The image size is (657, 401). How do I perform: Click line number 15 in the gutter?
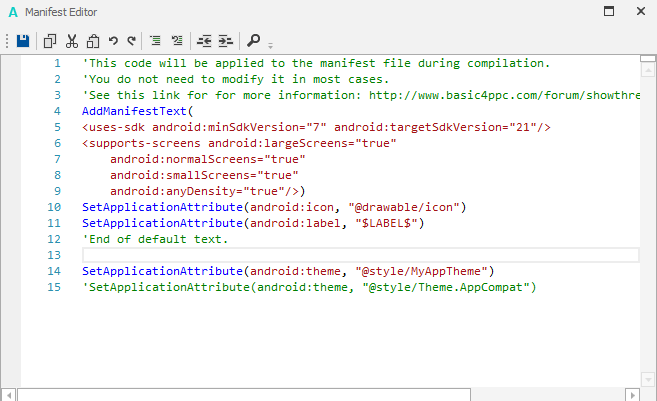pyautogui.click(x=54, y=287)
